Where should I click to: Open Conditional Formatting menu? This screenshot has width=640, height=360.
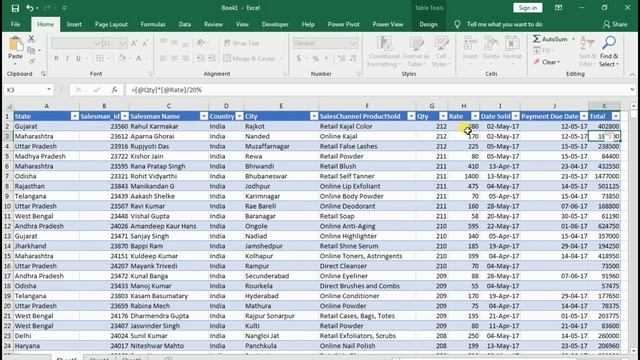[x=384, y=51]
